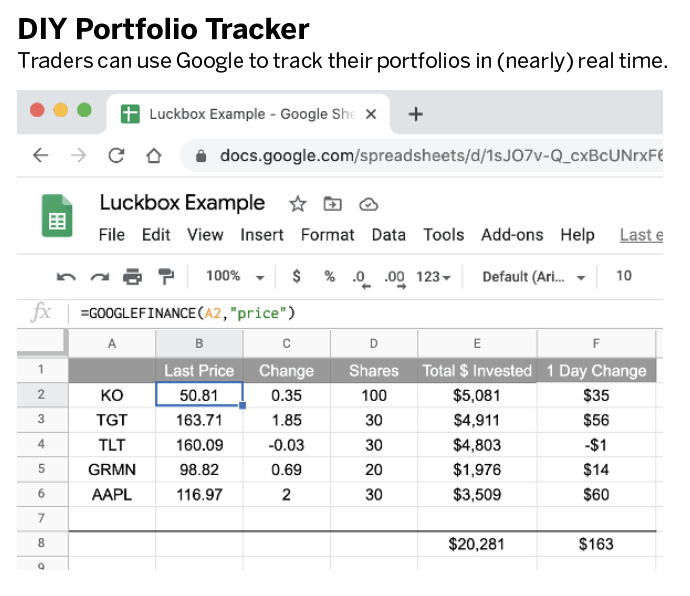Select column A header
Viewport: 690px width, 596px height.
click(112, 344)
